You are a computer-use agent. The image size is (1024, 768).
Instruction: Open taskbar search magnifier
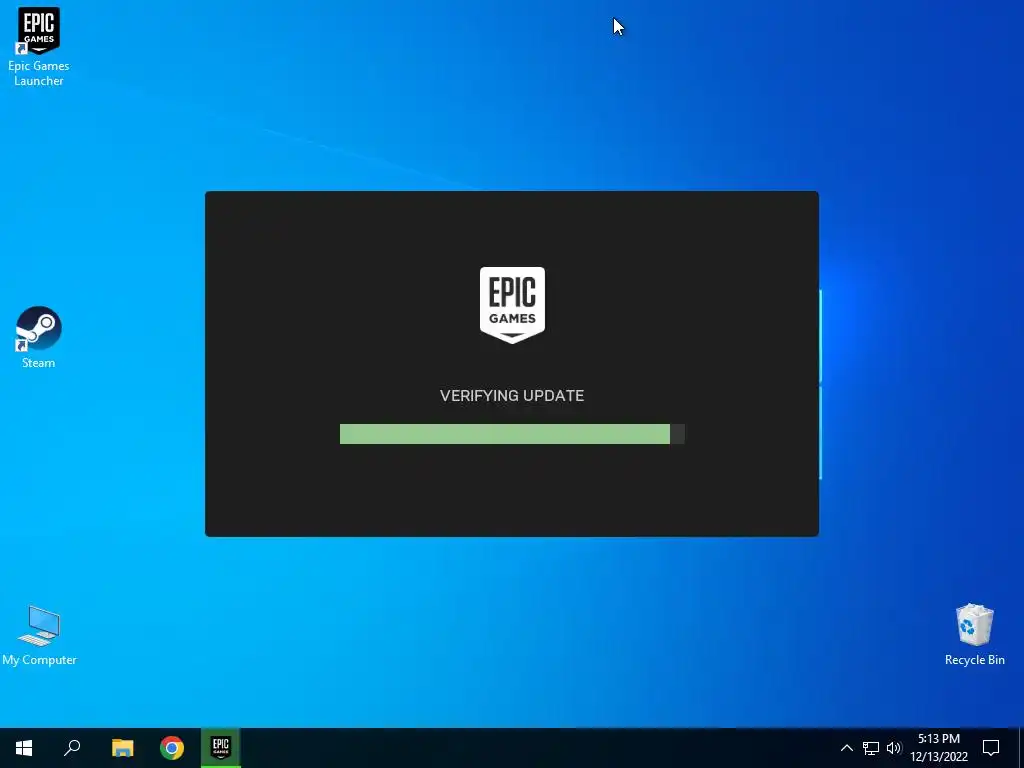coord(72,748)
